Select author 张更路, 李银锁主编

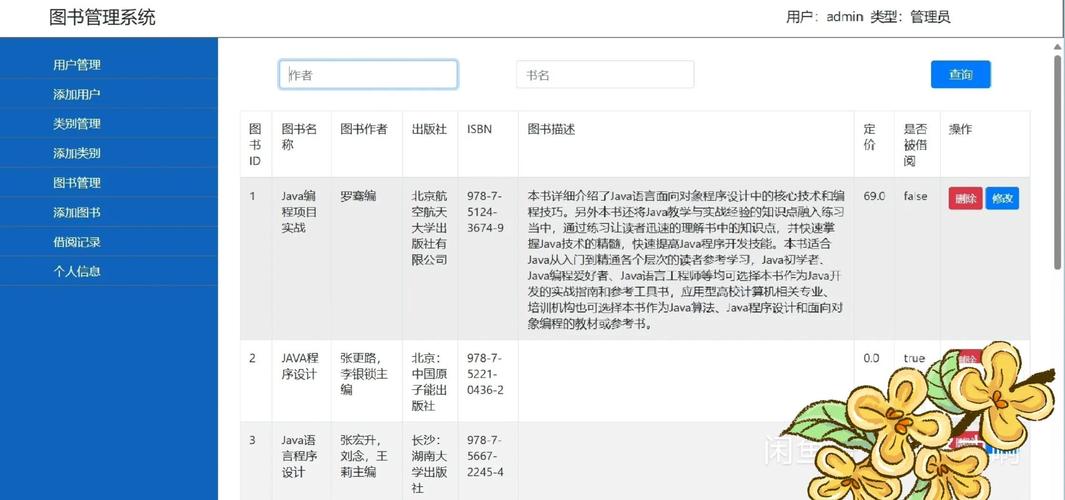(364, 374)
